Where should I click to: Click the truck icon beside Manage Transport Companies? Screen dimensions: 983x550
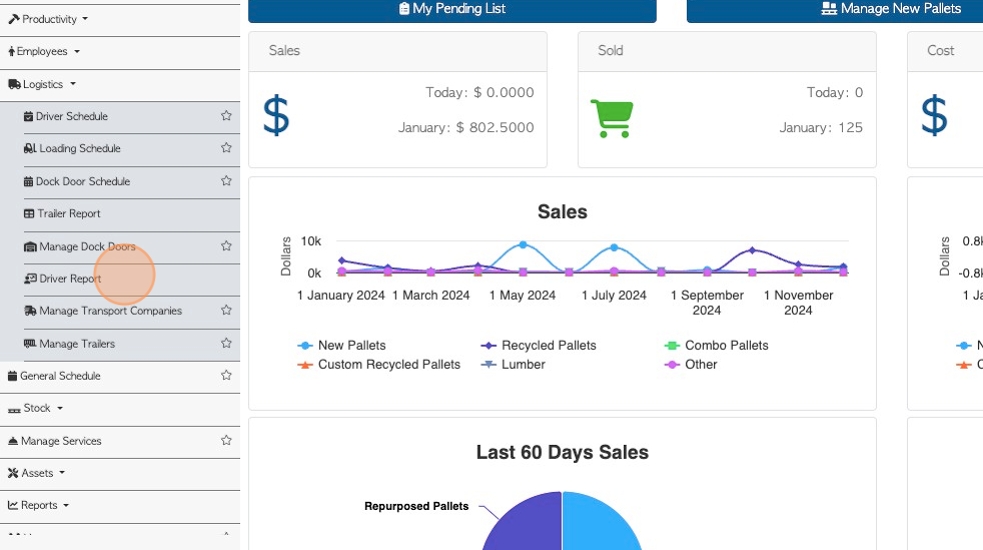tap(30, 310)
